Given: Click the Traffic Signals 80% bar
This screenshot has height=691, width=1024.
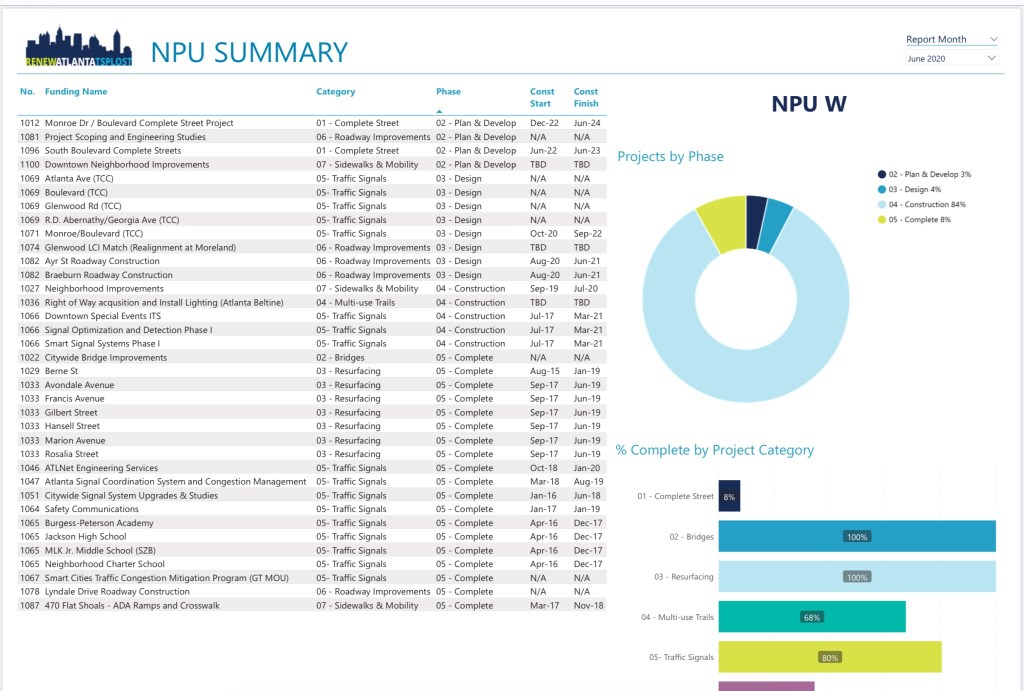Looking at the screenshot, I should (829, 657).
